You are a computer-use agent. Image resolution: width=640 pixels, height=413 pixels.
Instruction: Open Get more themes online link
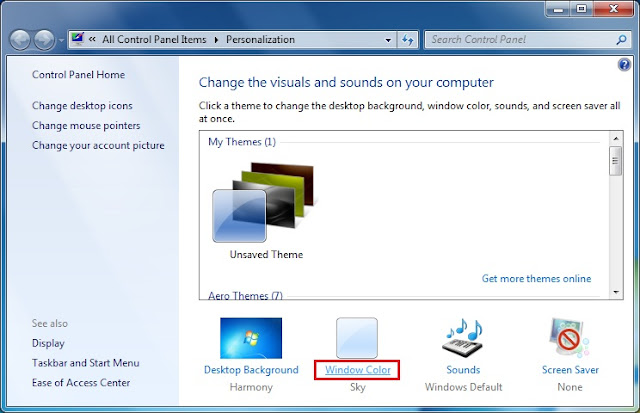point(536,278)
